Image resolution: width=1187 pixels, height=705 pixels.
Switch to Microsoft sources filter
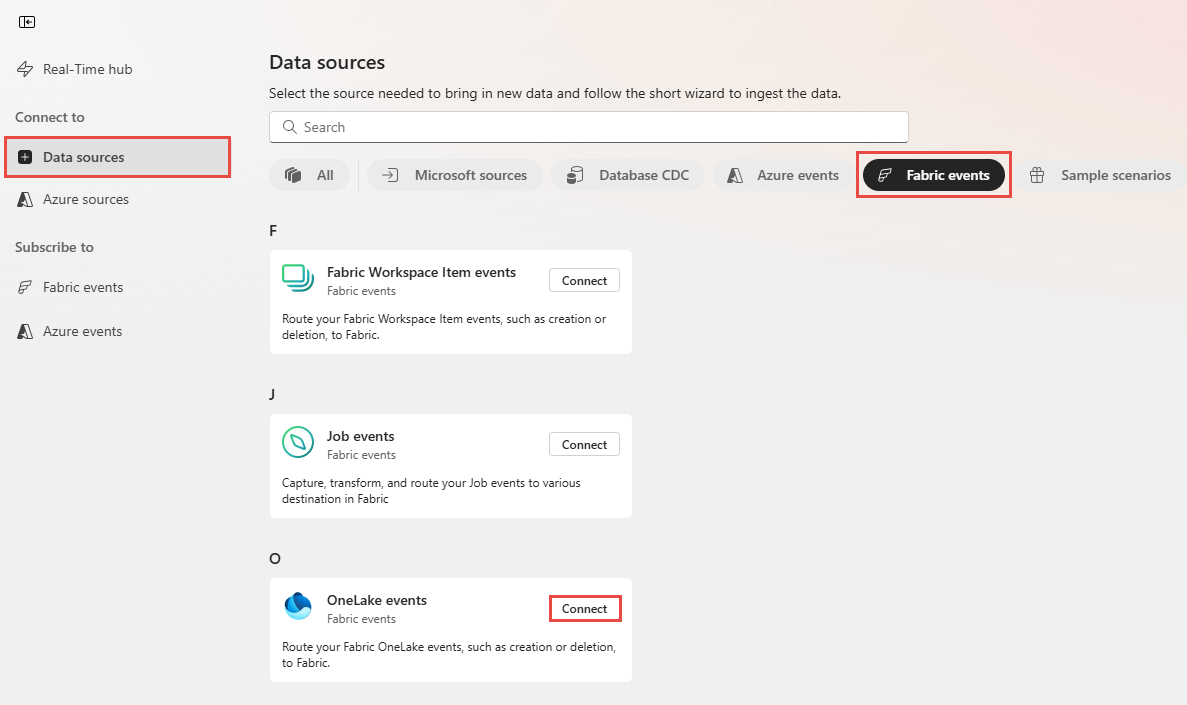click(x=455, y=175)
